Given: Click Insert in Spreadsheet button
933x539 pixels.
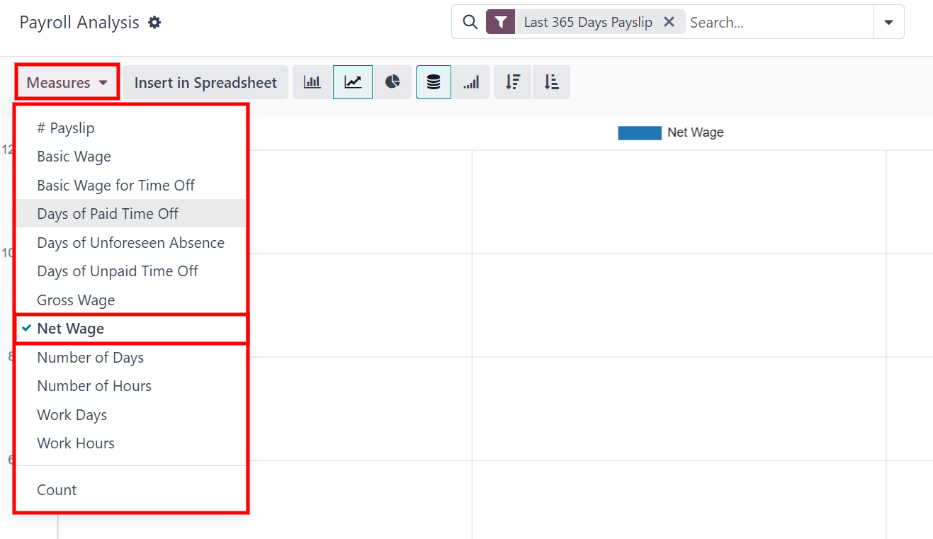Looking at the screenshot, I should click(206, 82).
